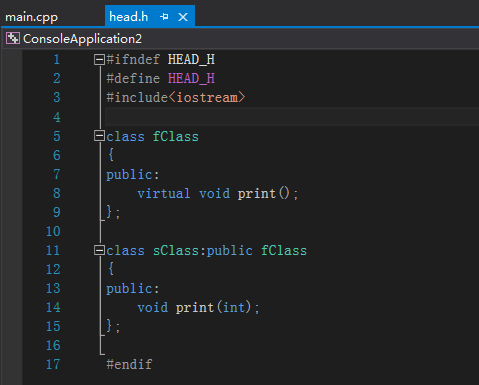
Task: Click the class keyword on line 11
Action: click(x=125, y=251)
